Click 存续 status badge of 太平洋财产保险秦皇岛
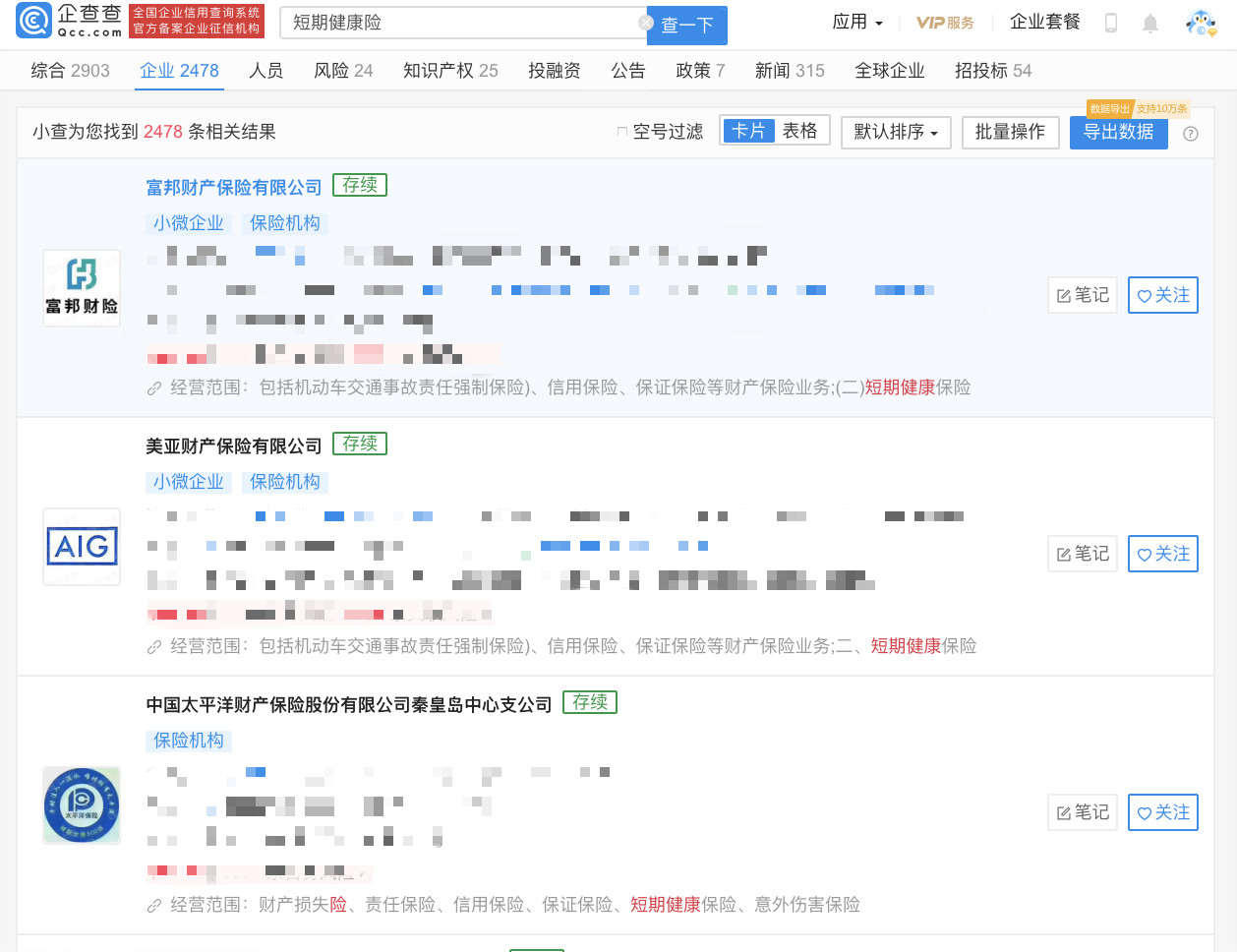The width and height of the screenshot is (1237, 952). point(590,702)
